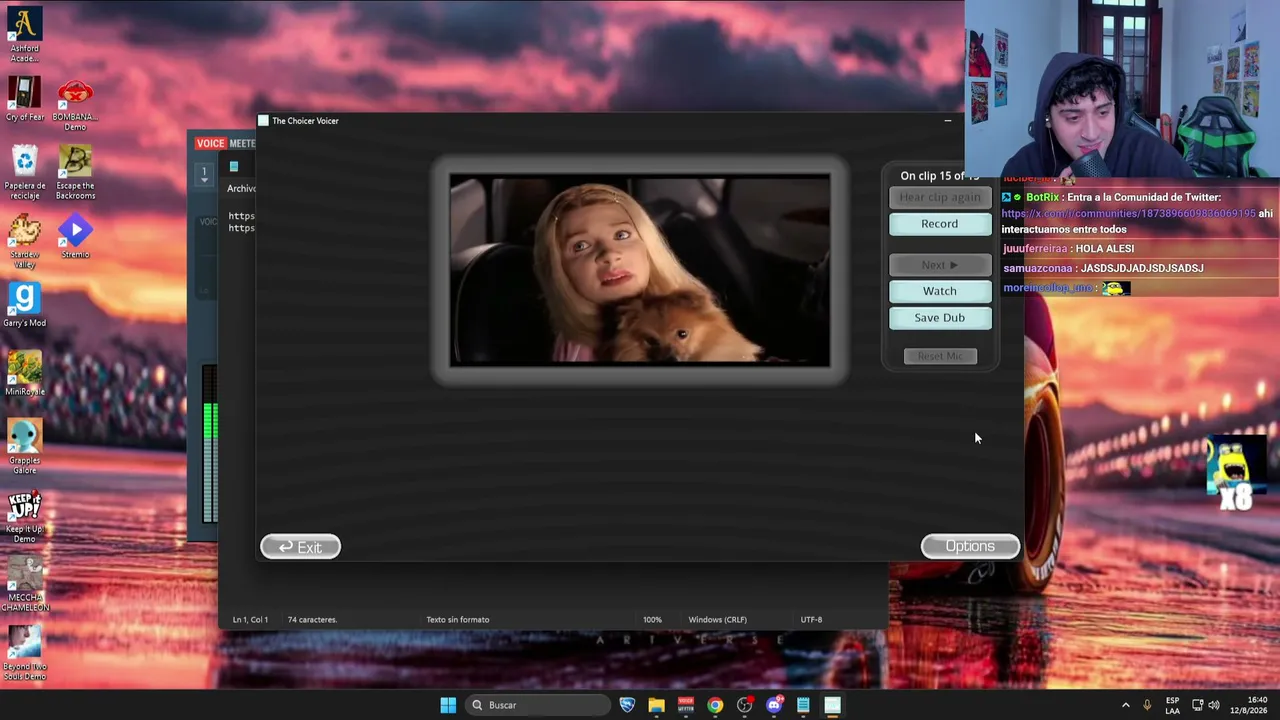Switch the ESP LAA input language
The width and height of the screenshot is (1280, 720).
coord(1172,705)
